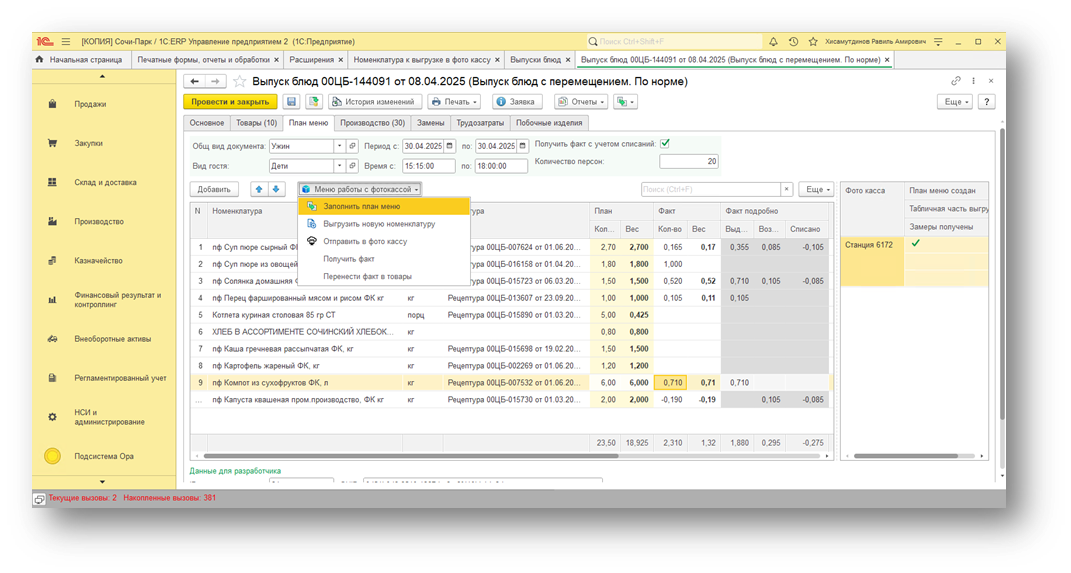This screenshot has width=1071, height=573.
Task: Clear the table search field
Action: [x=787, y=189]
